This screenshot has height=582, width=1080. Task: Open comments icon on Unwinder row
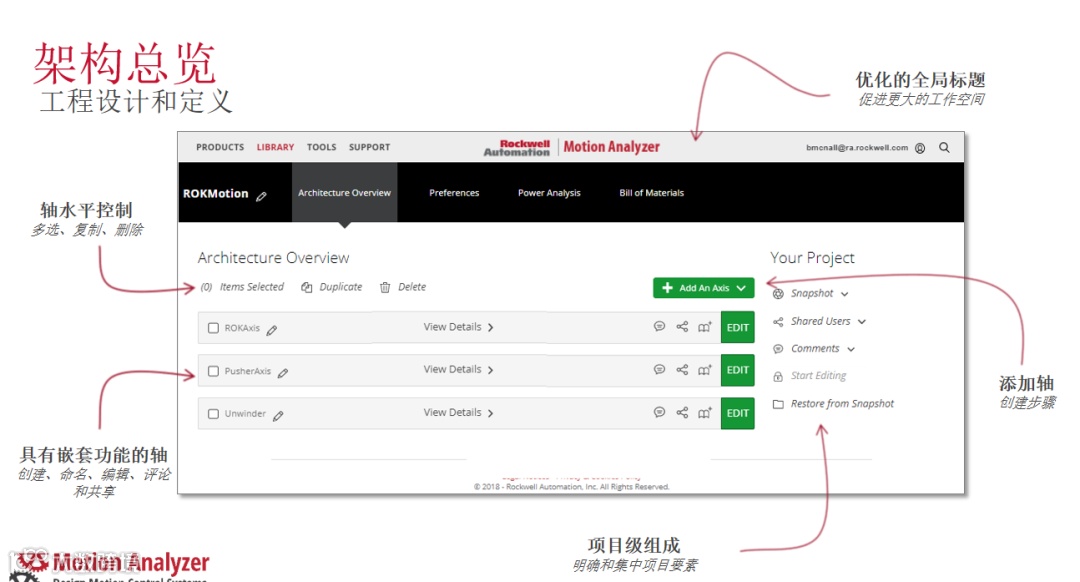[x=659, y=413]
